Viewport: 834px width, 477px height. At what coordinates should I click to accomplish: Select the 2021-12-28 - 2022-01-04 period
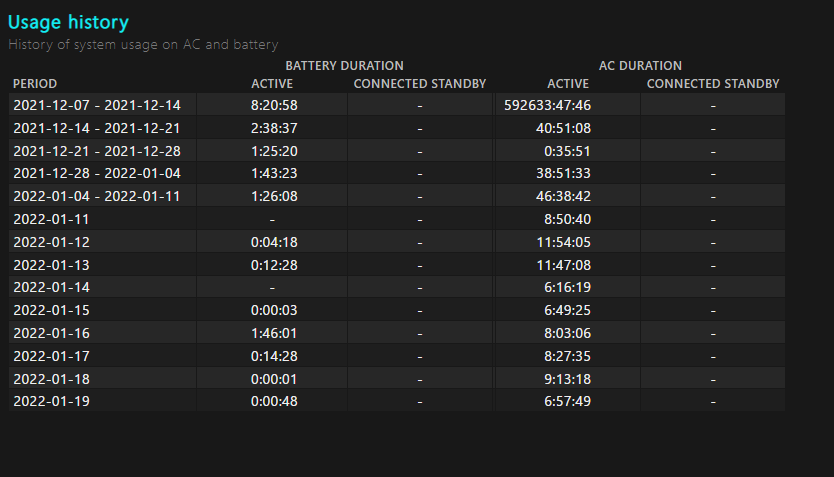97,174
